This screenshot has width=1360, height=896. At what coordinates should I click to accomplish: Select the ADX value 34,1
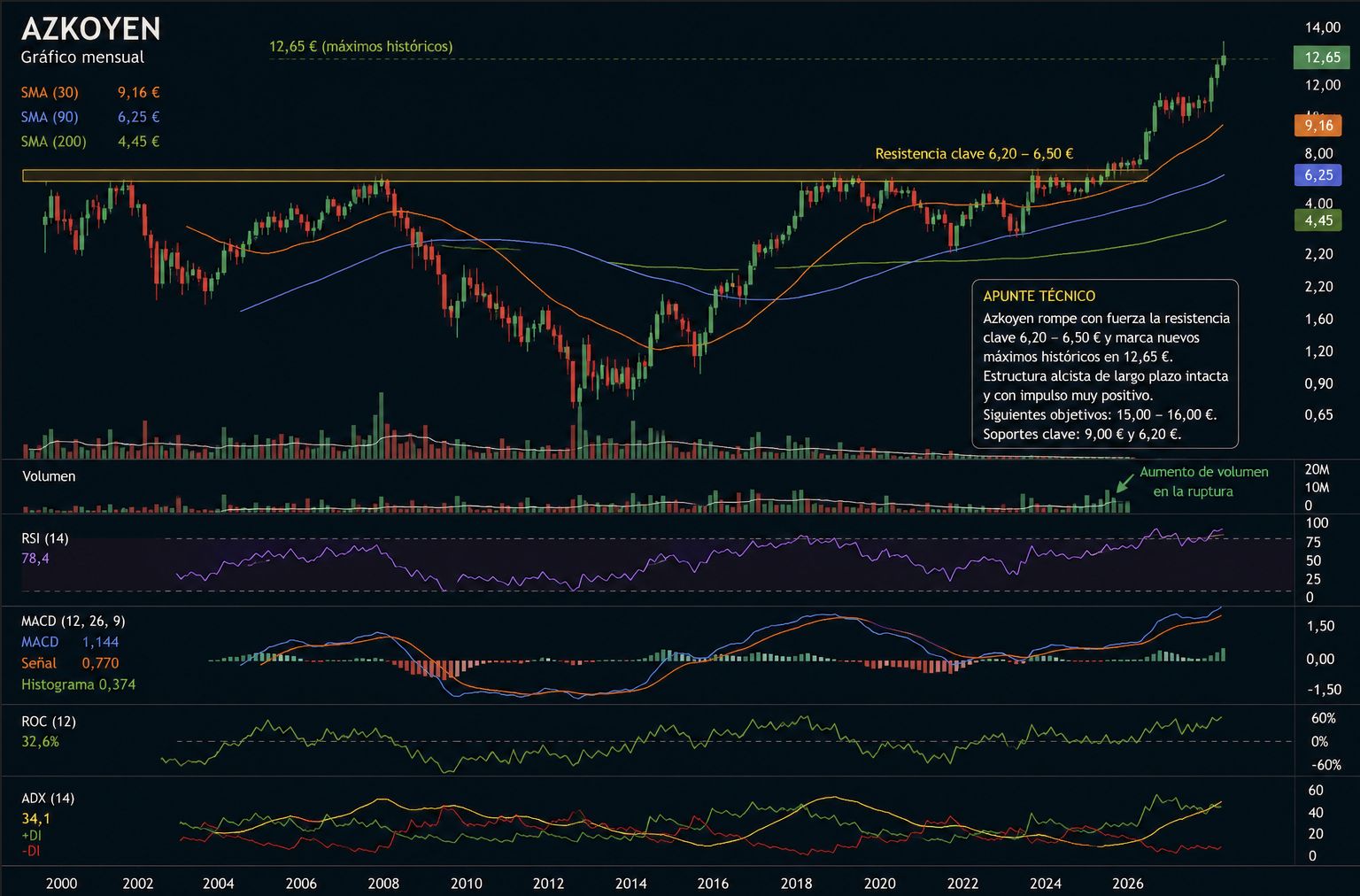tap(35, 819)
